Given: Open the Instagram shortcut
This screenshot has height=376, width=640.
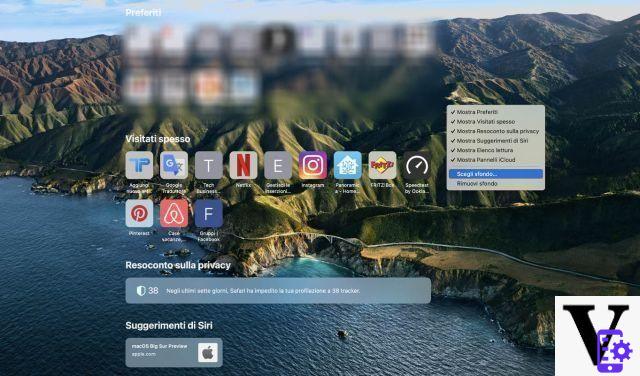Looking at the screenshot, I should [313, 165].
